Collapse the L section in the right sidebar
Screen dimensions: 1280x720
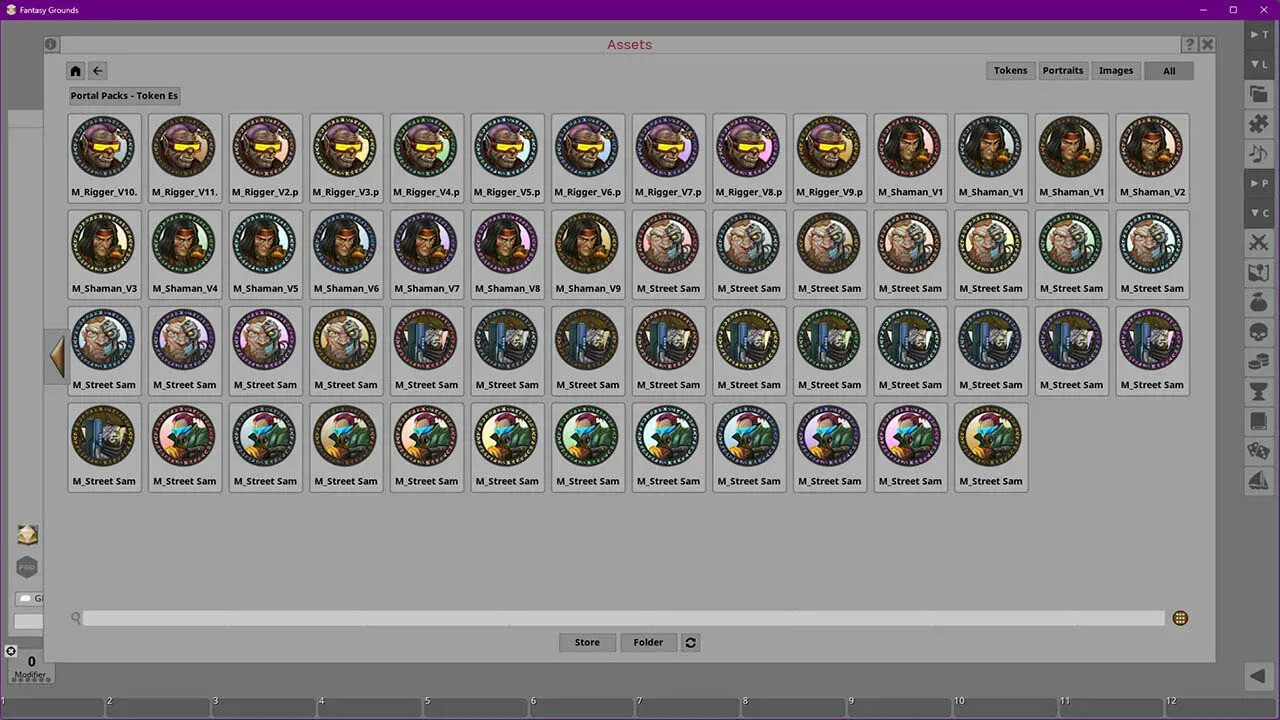[x=1256, y=64]
